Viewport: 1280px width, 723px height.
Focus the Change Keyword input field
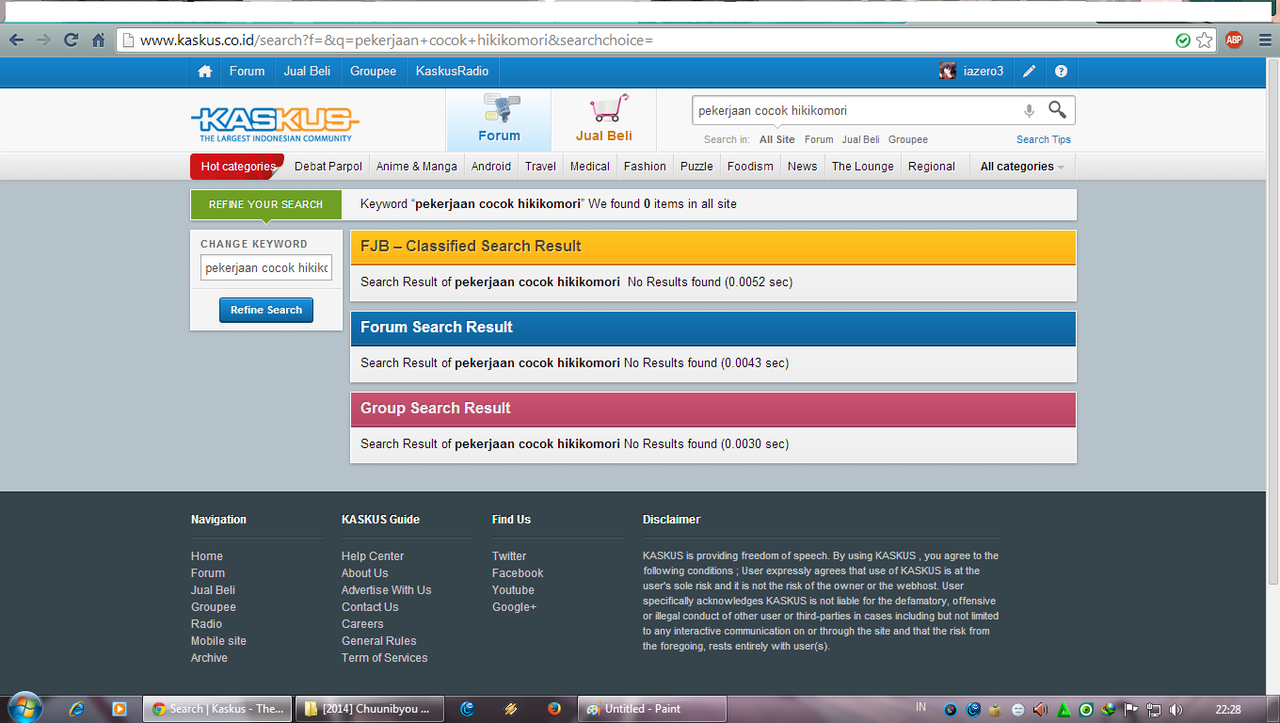pyautogui.click(x=266, y=268)
